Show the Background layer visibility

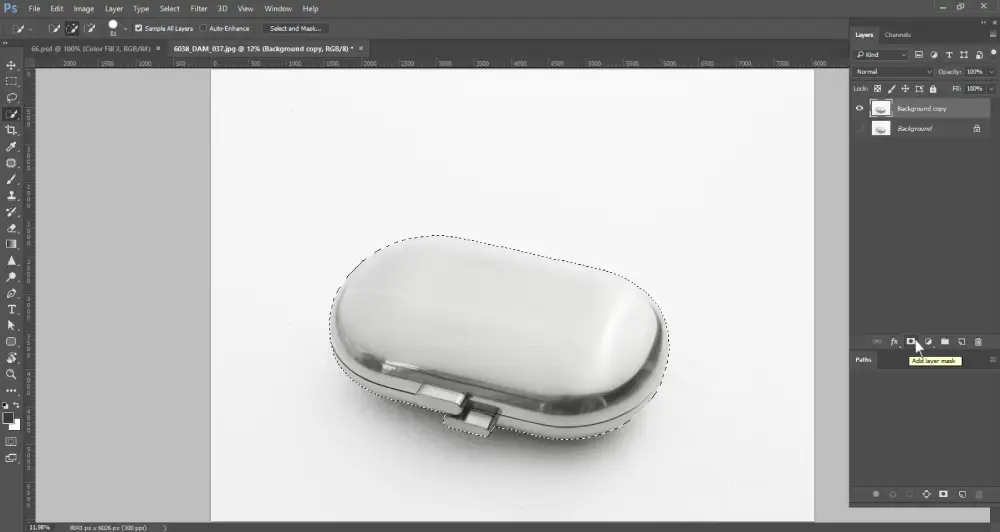tap(859, 129)
